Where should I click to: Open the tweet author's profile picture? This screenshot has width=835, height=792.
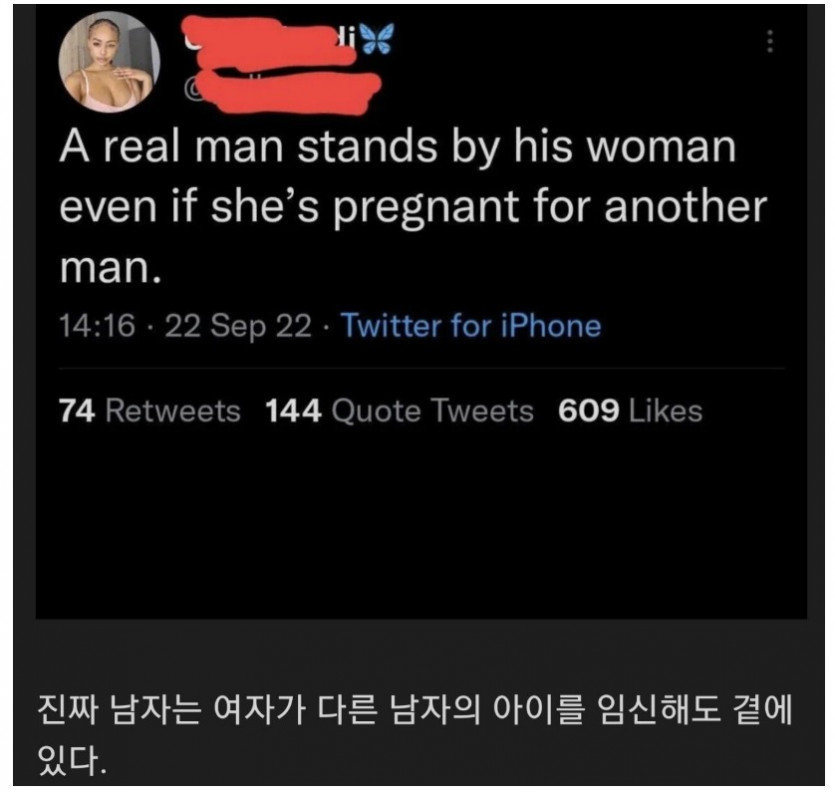109,62
